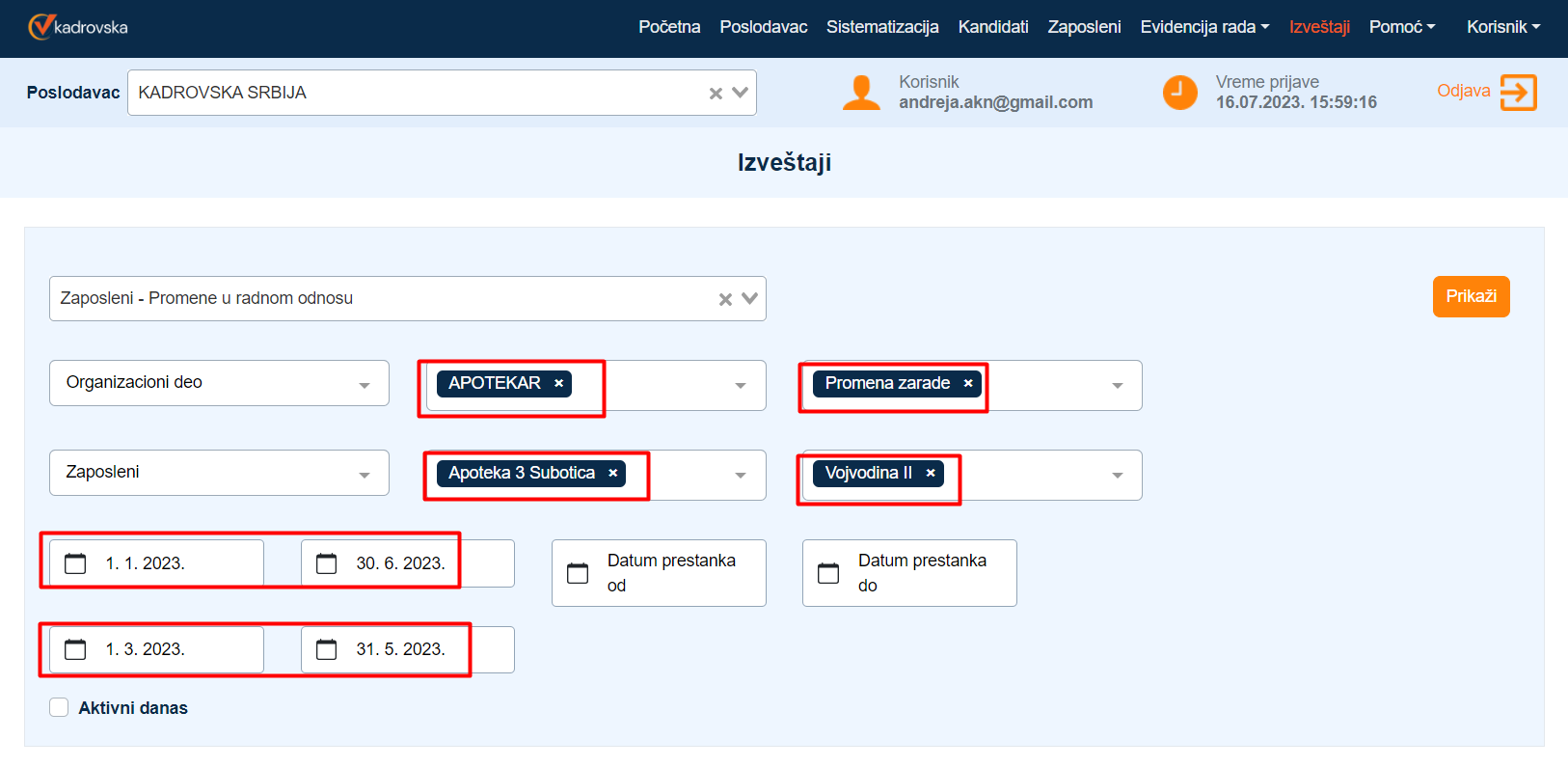Clear the selected report type
This screenshot has width=1568, height=767.
(x=725, y=300)
